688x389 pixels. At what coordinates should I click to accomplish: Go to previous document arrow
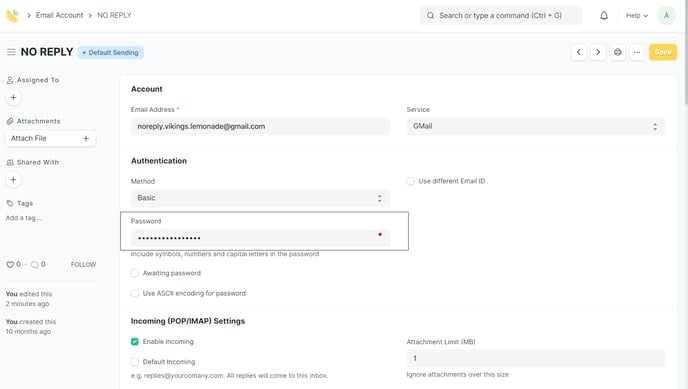click(579, 52)
